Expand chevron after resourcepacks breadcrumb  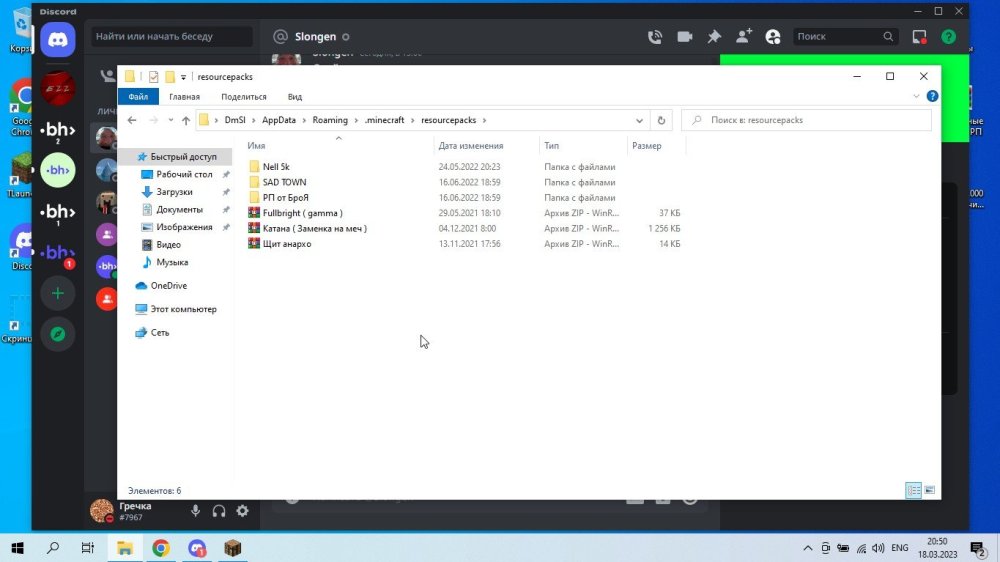(x=485, y=120)
